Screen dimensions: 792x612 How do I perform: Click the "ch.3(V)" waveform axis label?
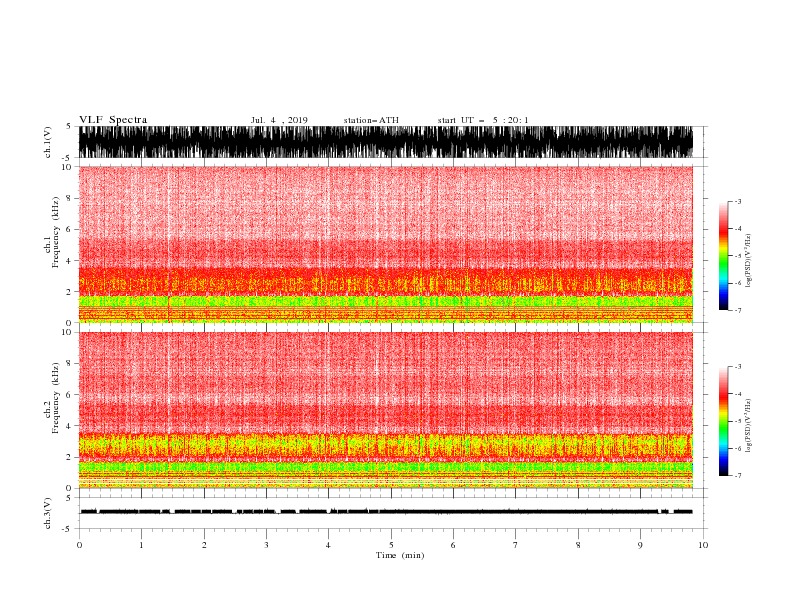point(48,513)
